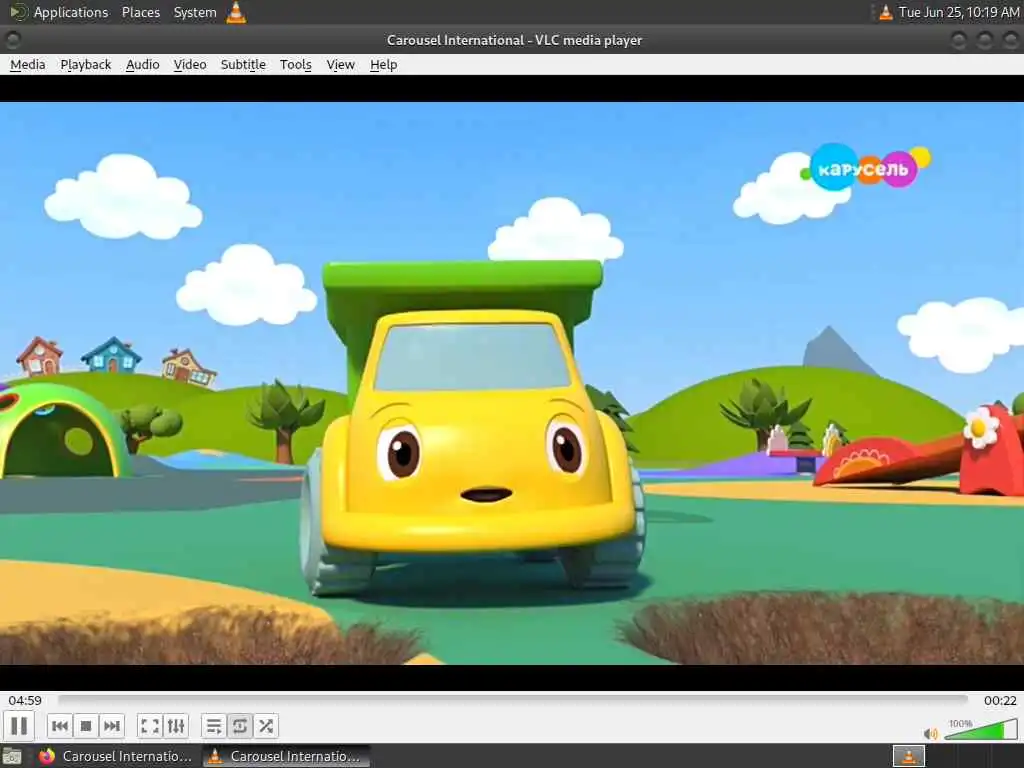The width and height of the screenshot is (1024, 768).
Task: Select VLC Carousel International taskbar entry
Action: pos(286,756)
